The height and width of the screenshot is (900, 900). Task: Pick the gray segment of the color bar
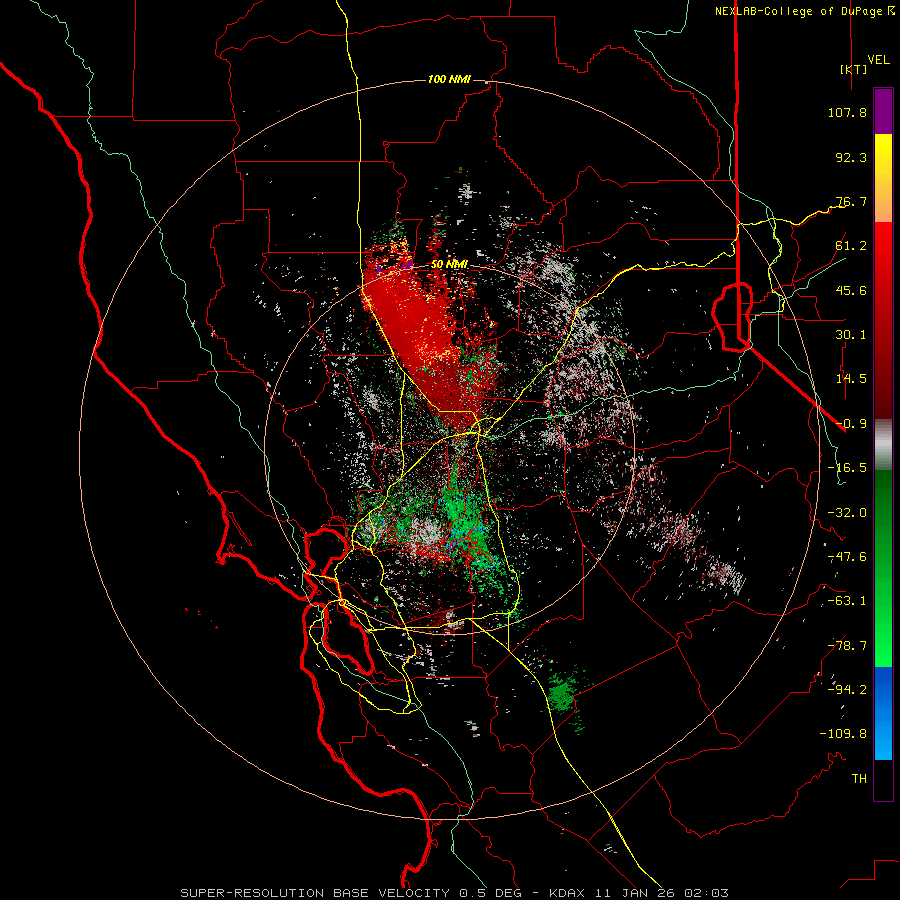click(883, 444)
